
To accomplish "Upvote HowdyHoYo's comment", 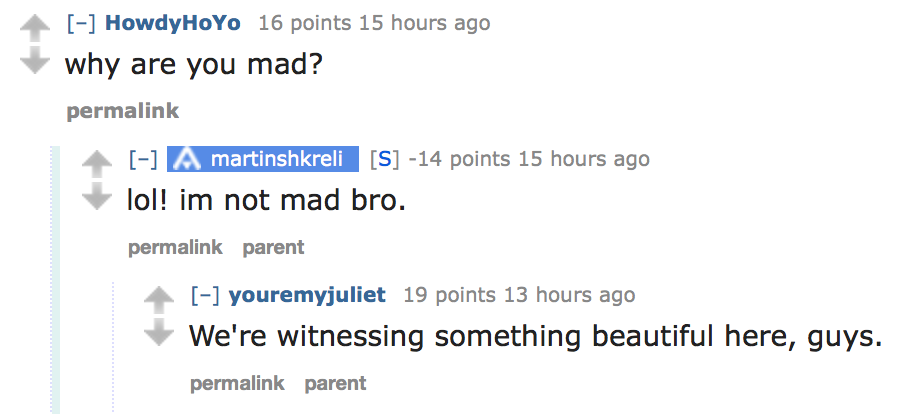I will (35, 26).
